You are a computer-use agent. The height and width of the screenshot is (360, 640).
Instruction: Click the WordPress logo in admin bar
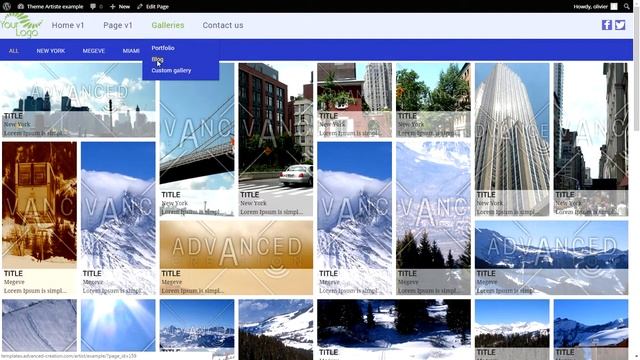click(x=7, y=7)
